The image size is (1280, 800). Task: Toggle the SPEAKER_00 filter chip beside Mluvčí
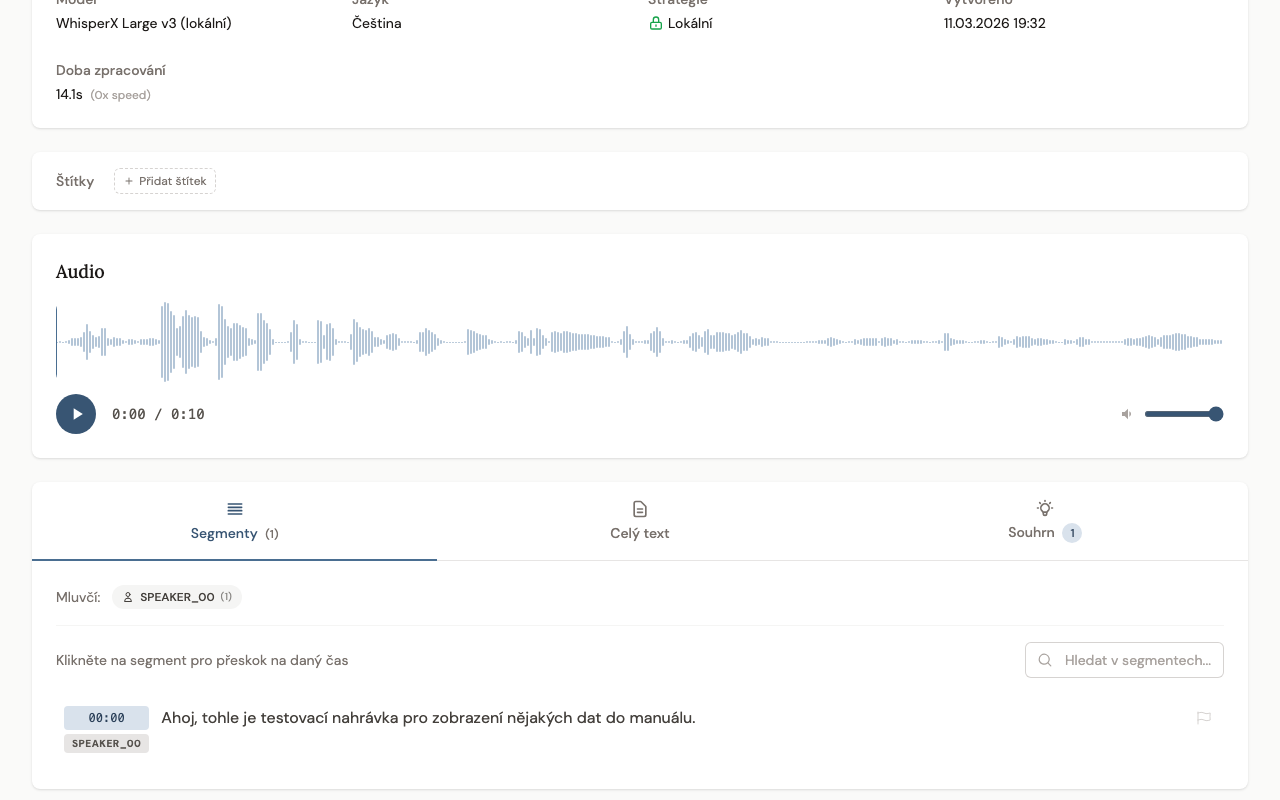click(x=177, y=597)
